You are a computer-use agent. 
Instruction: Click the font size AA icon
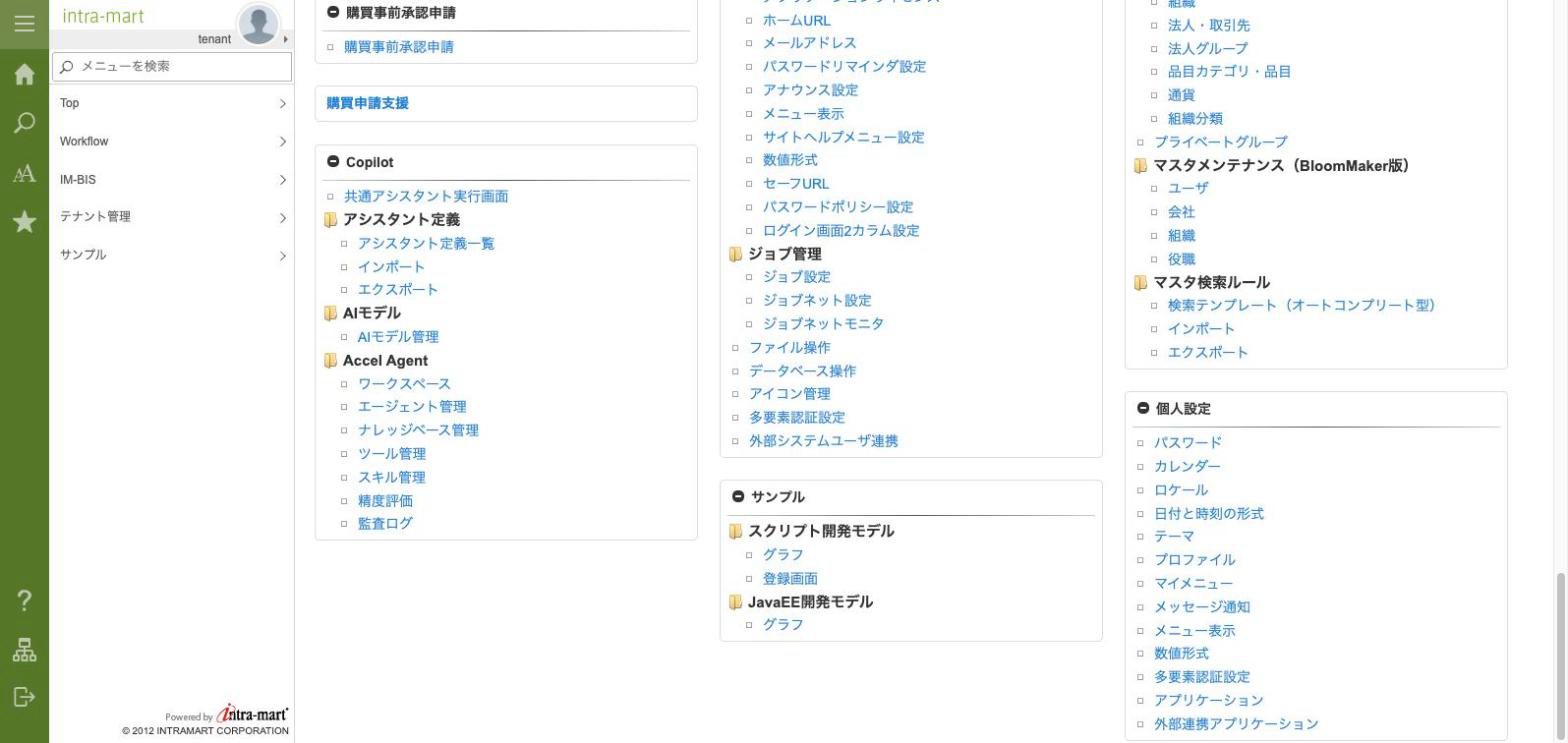[24, 174]
